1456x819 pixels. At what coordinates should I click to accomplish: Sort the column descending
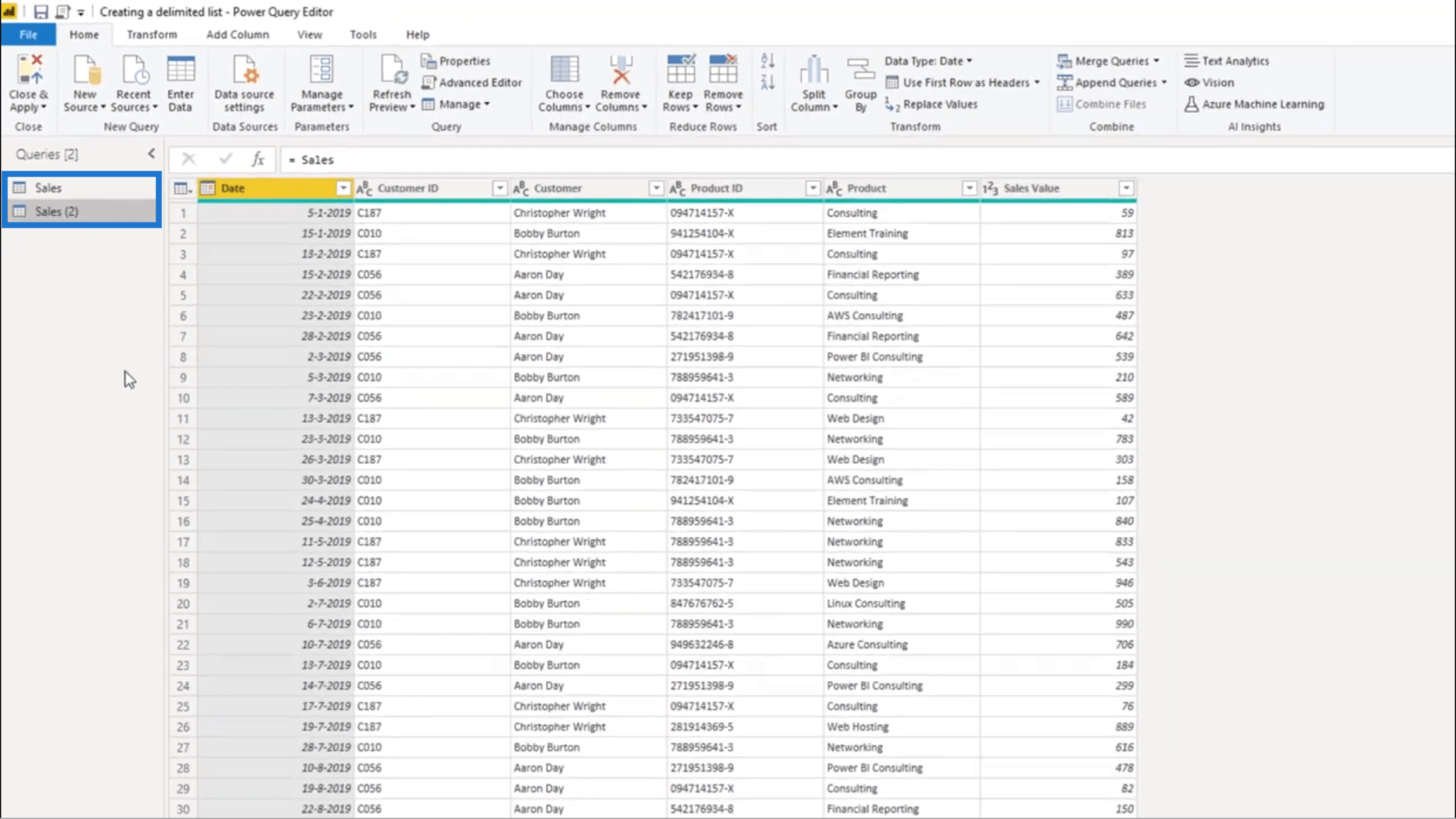(x=767, y=82)
